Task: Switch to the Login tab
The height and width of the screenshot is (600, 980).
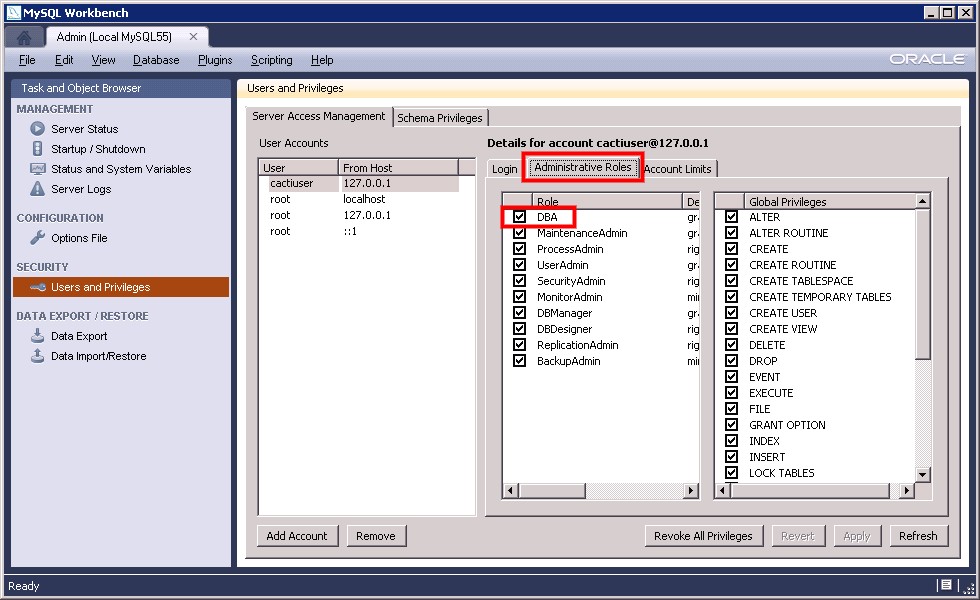Action: [x=504, y=169]
